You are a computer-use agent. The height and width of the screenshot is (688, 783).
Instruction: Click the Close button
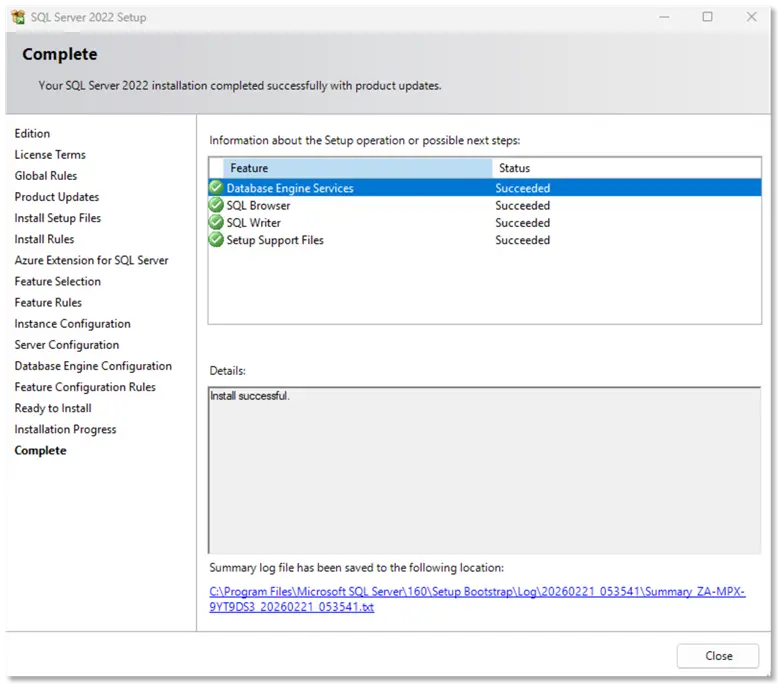coord(718,656)
